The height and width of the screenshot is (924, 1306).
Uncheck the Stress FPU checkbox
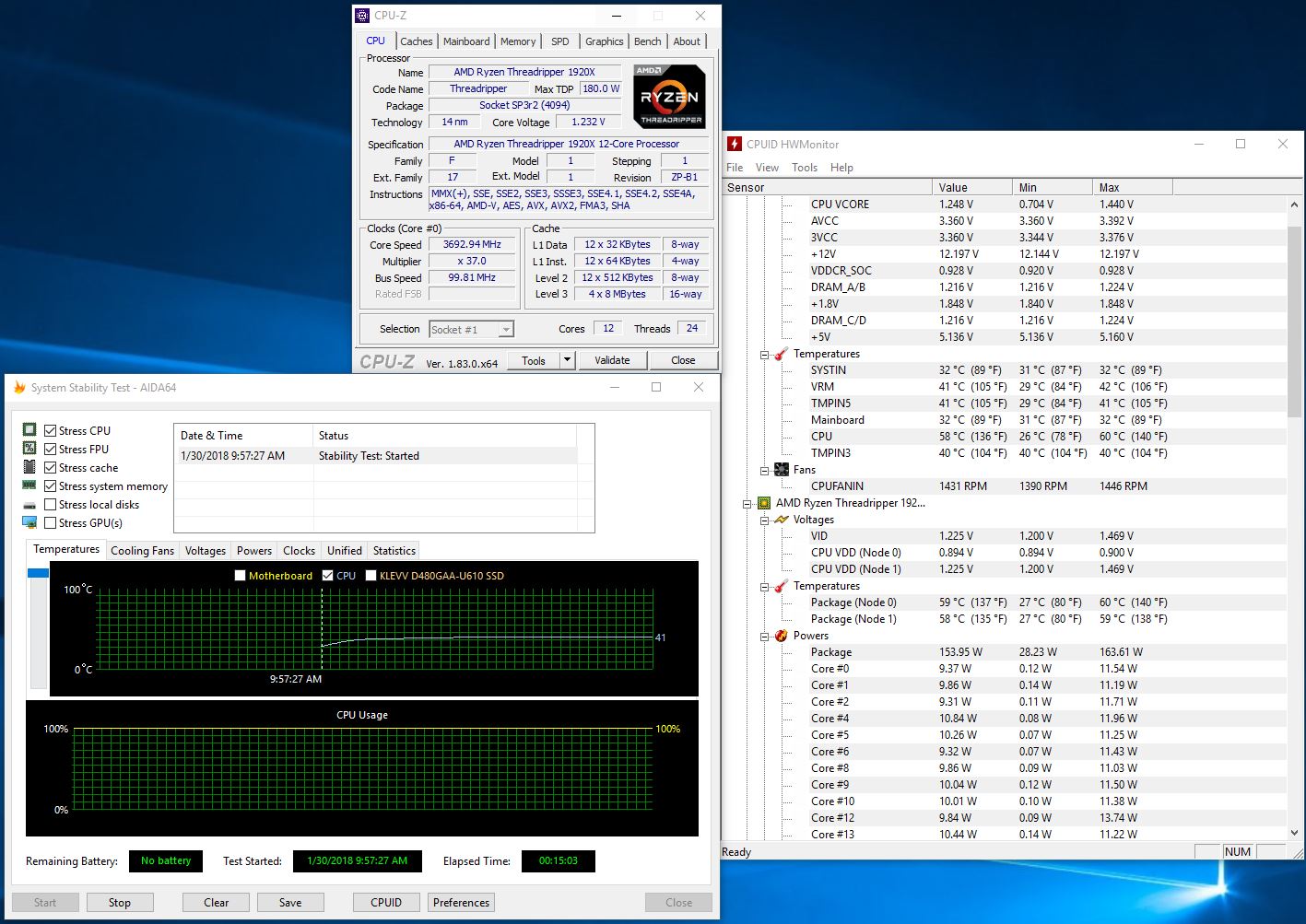pos(51,450)
